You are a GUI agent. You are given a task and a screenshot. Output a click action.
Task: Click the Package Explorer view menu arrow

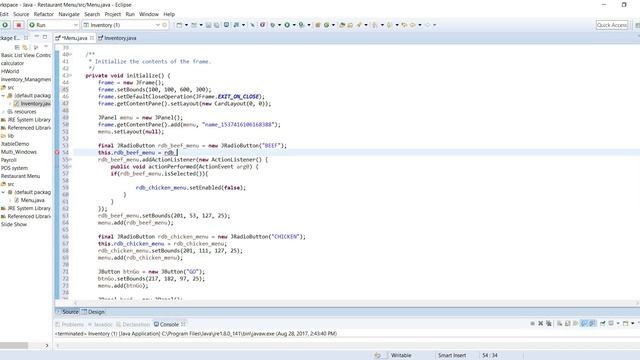pyautogui.click(x=46, y=47)
